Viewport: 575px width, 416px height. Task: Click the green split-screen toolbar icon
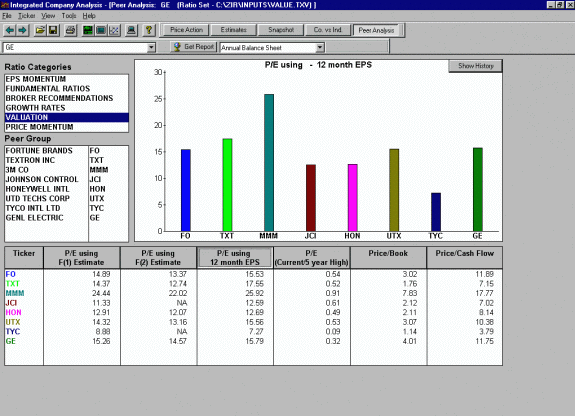[88, 30]
